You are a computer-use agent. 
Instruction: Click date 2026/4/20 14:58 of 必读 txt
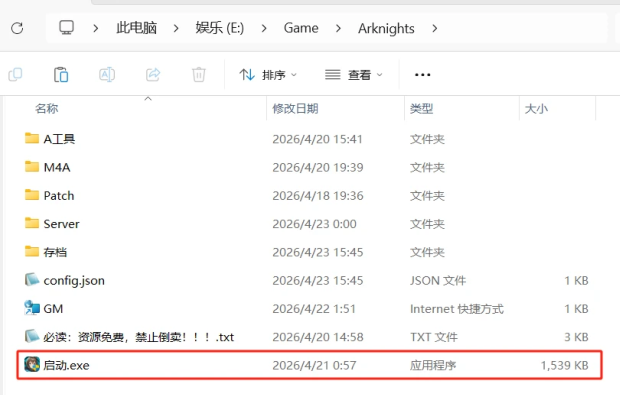(x=318, y=337)
